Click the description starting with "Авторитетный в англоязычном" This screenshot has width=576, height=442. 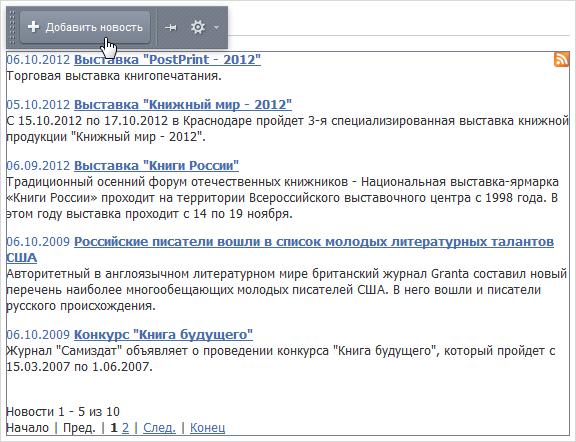pyautogui.click(x=287, y=290)
